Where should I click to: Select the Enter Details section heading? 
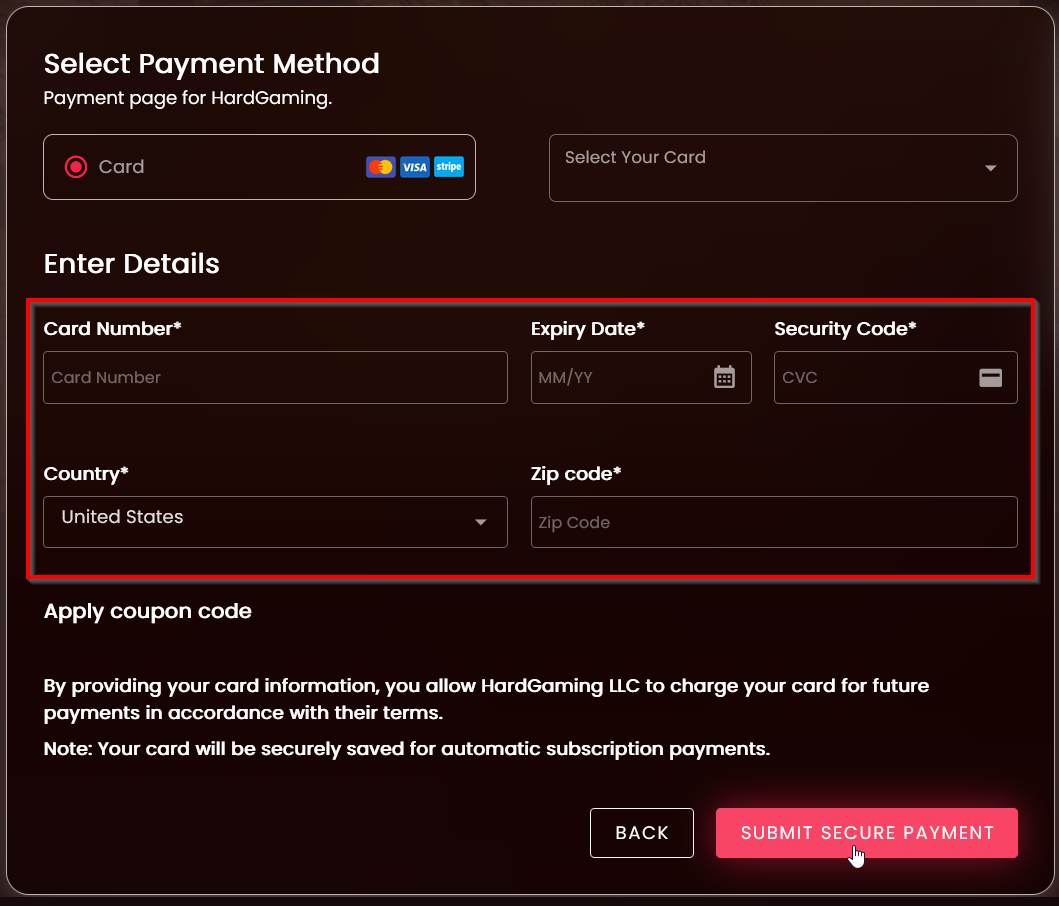[x=131, y=264]
